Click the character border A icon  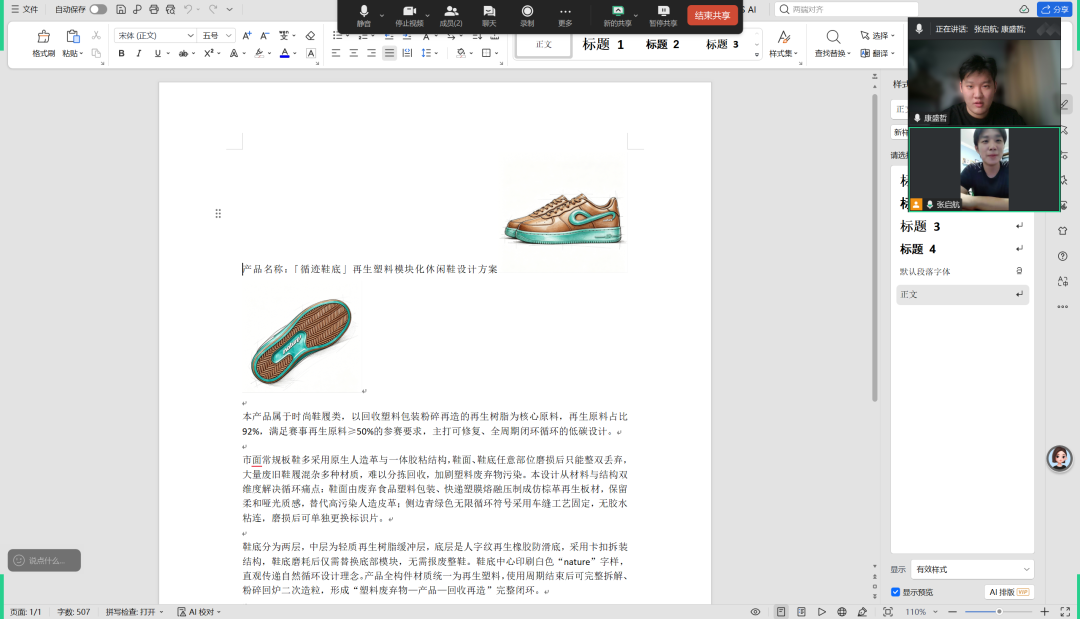(x=311, y=53)
